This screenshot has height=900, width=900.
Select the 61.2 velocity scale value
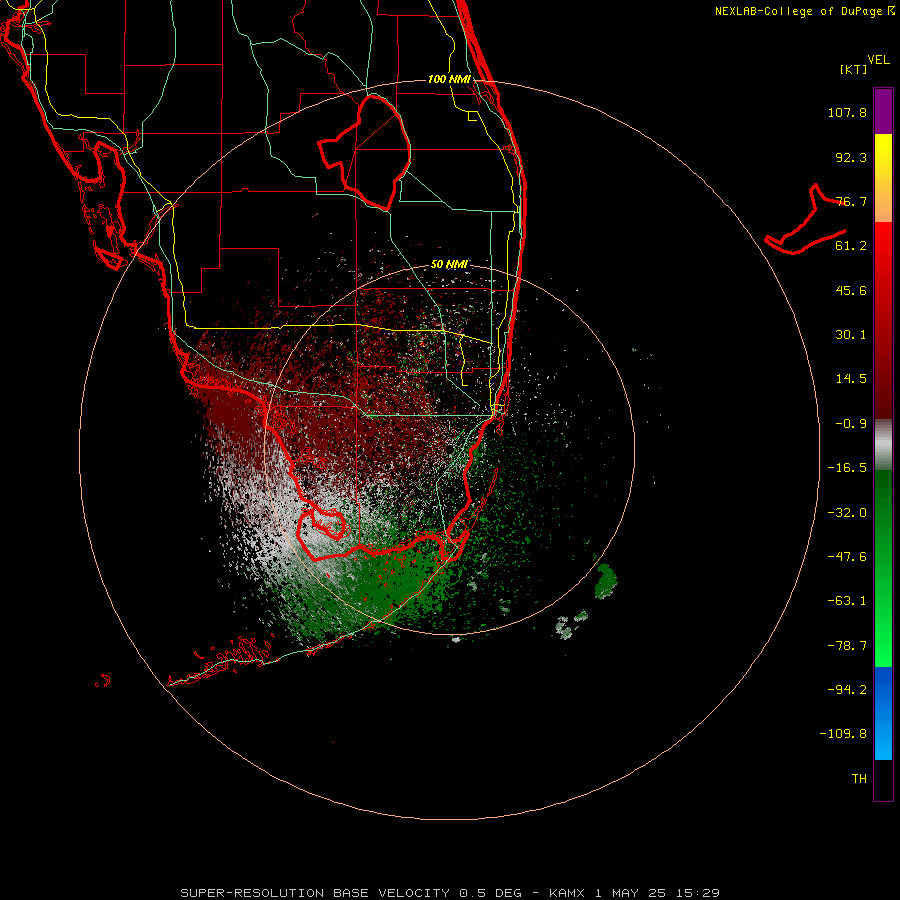pos(851,246)
